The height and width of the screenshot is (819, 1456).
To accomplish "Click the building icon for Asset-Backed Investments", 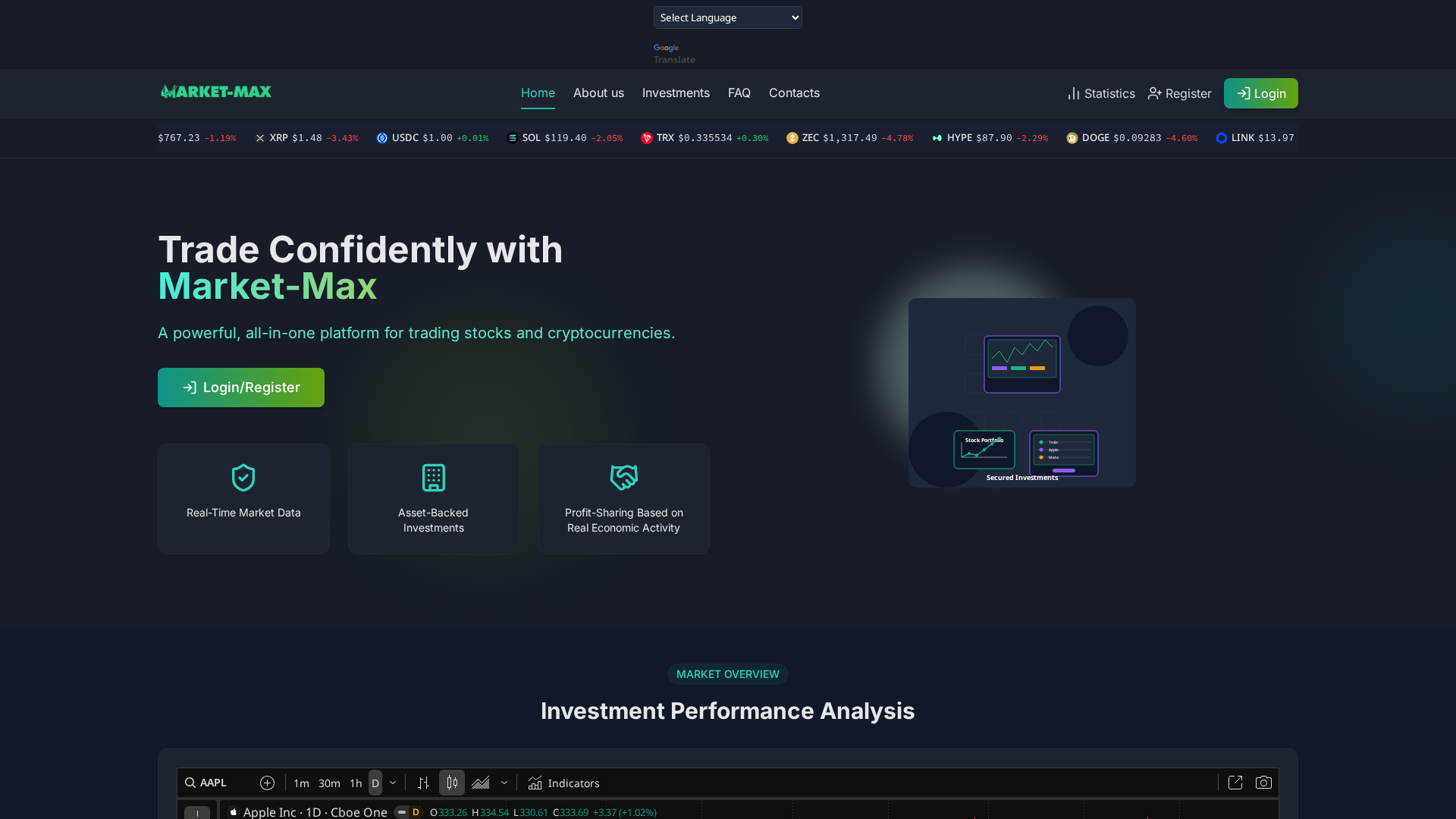I will 434,478.
